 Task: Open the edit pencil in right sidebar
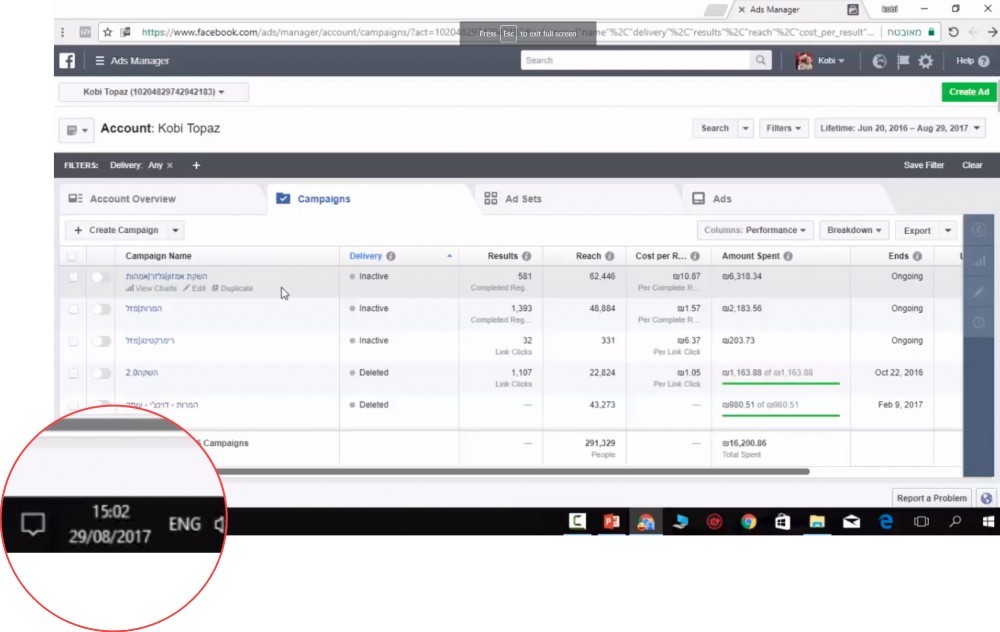[978, 292]
